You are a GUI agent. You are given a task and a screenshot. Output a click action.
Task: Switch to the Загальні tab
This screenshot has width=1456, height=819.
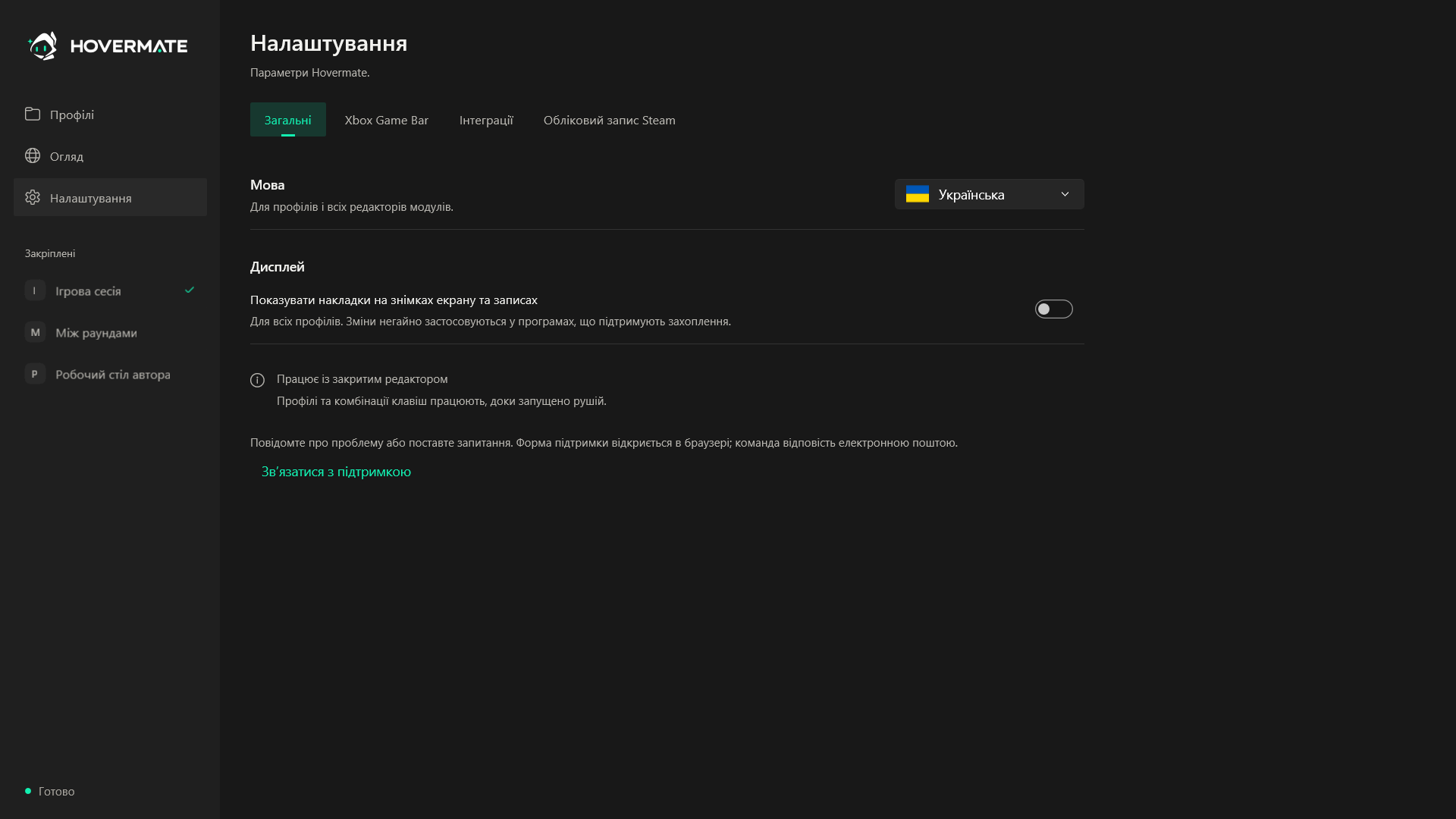[x=288, y=120]
